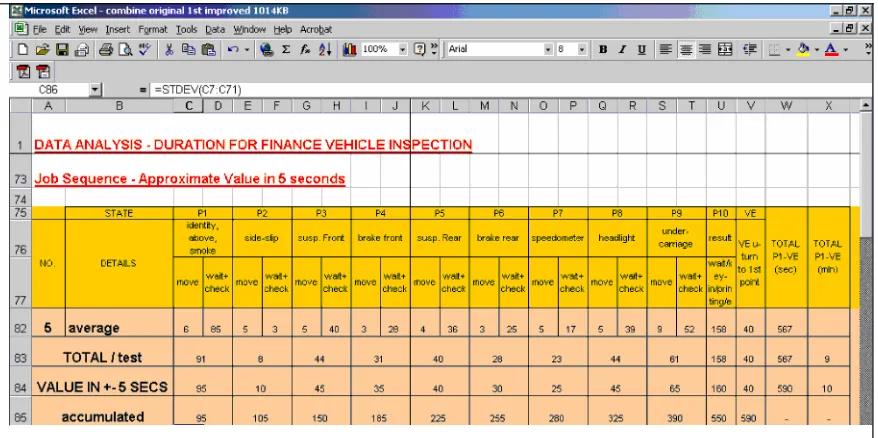
Task: Print the worksheet with the printer icon
Action: pyautogui.click(x=106, y=50)
